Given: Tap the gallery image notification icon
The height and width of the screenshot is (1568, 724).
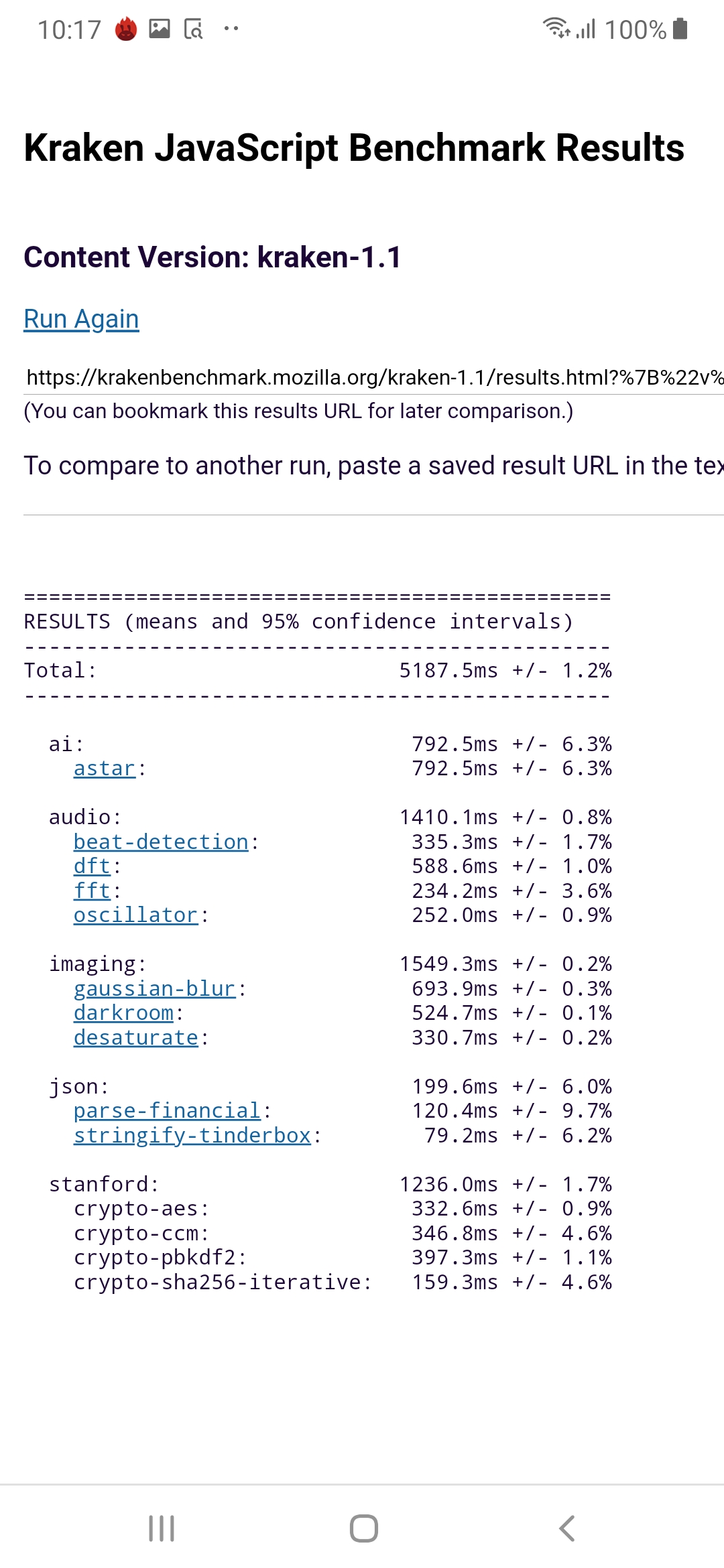Looking at the screenshot, I should (x=160, y=29).
